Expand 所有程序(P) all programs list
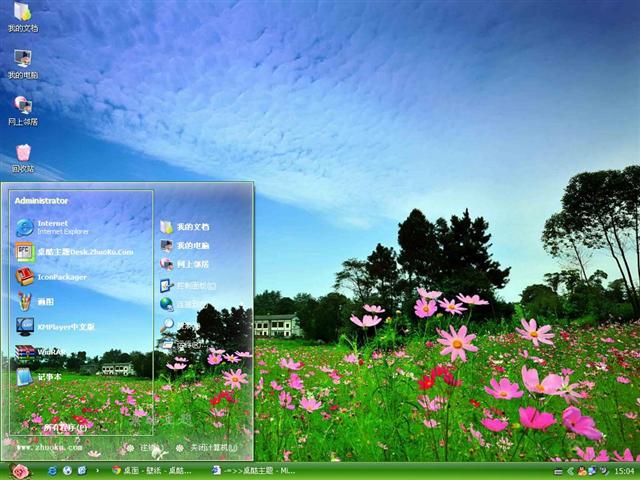640x480 pixels. pos(64,427)
